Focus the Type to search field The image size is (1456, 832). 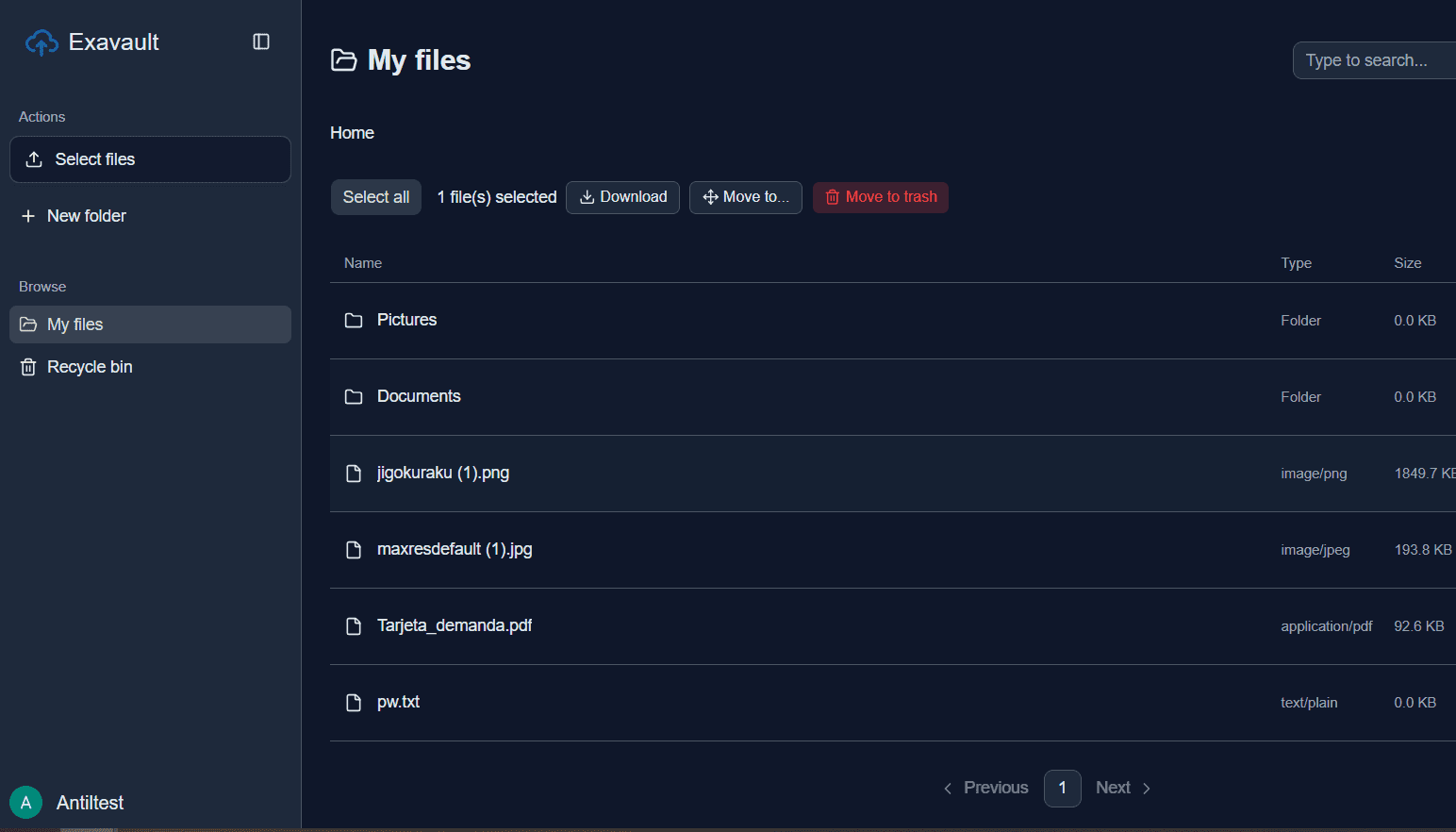click(1374, 60)
